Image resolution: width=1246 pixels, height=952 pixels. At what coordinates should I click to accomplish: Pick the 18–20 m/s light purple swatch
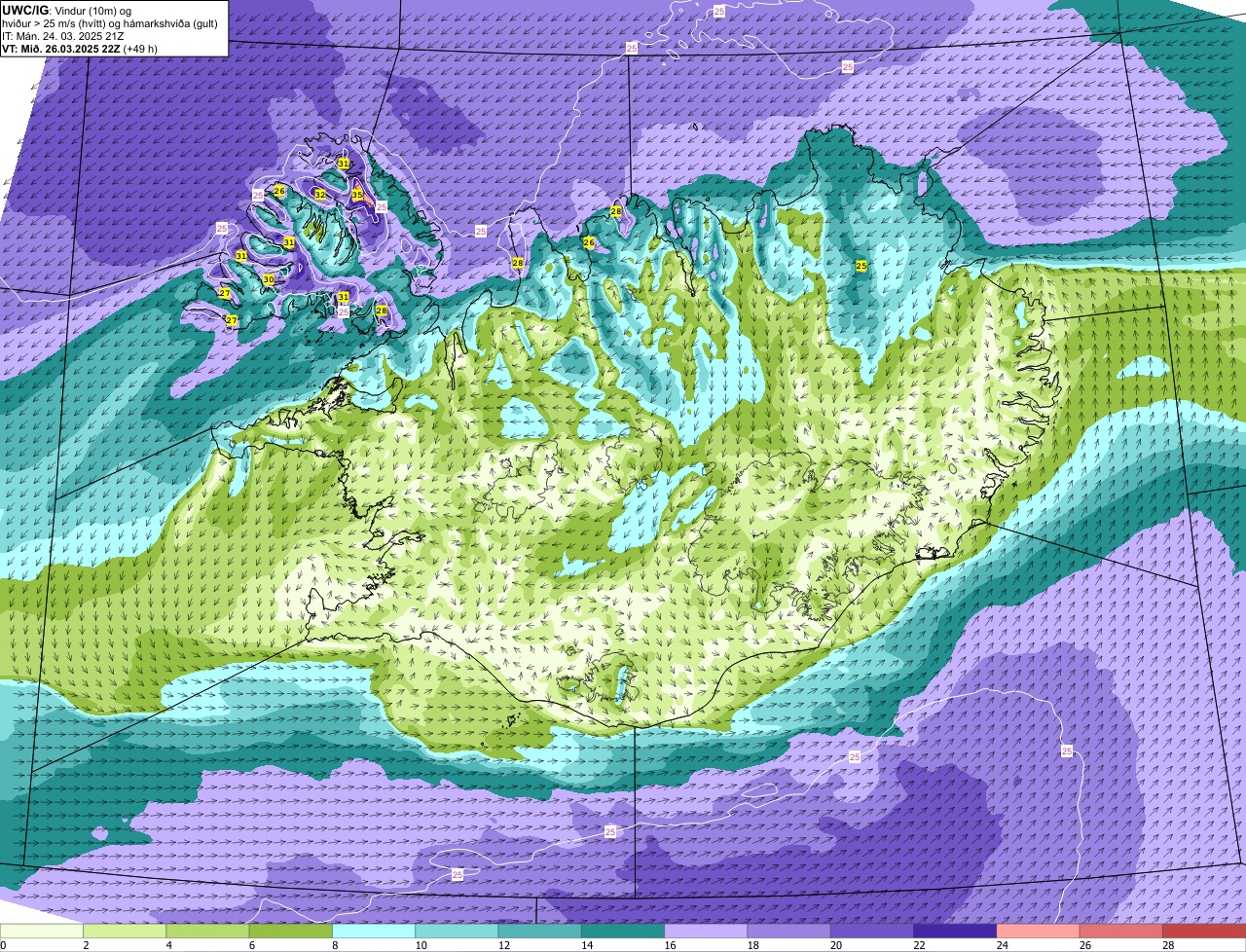[x=788, y=932]
